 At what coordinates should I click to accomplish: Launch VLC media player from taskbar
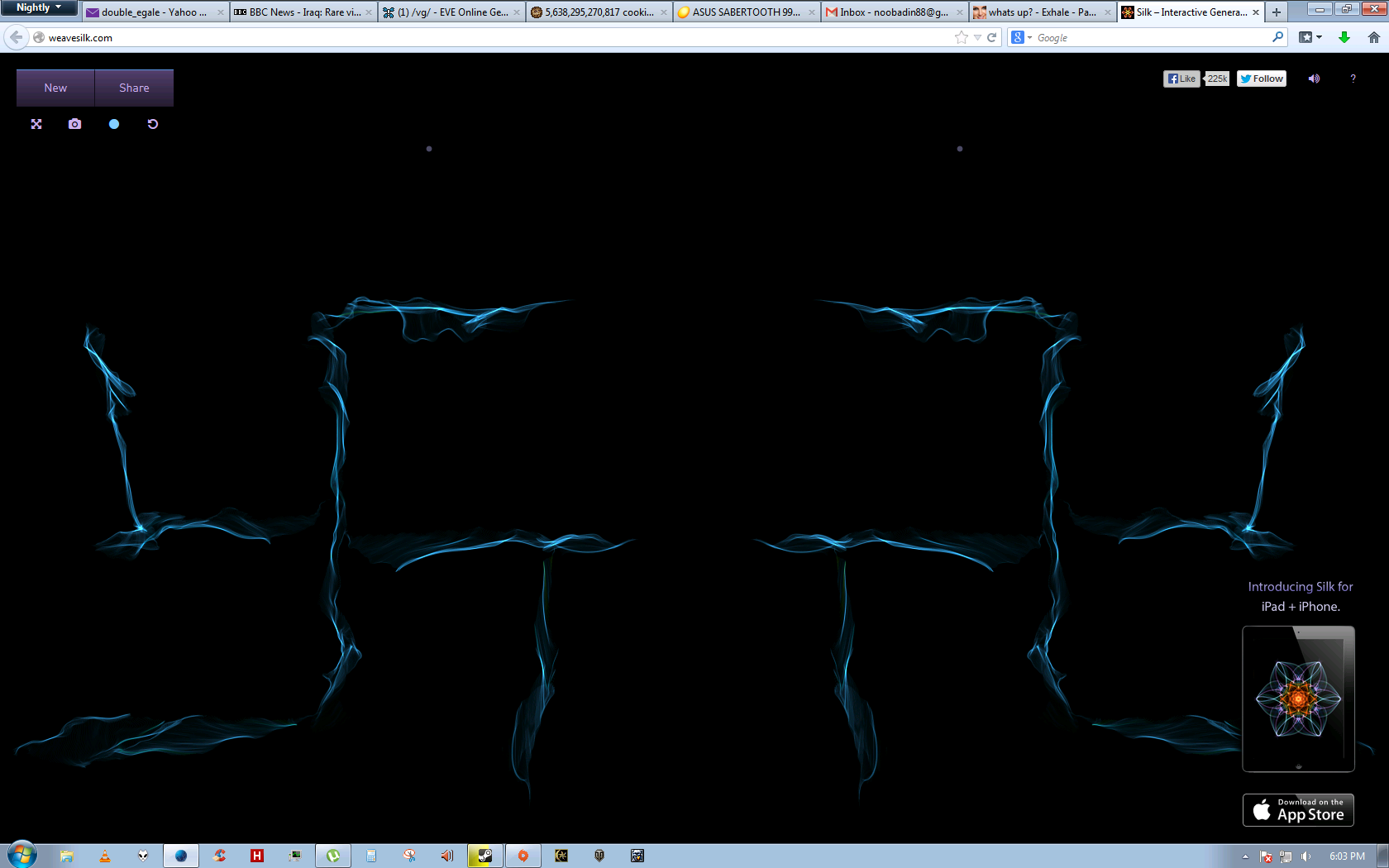coord(105,856)
